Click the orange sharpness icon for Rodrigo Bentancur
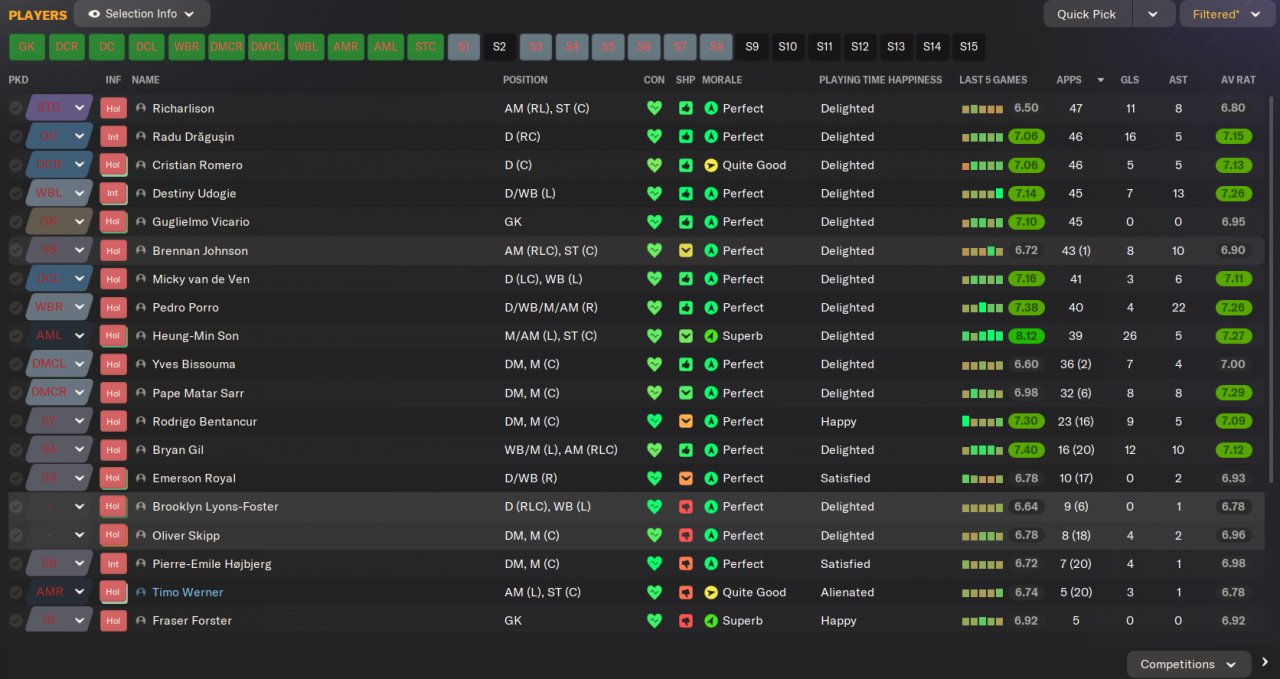This screenshot has width=1280, height=679. [x=685, y=422]
